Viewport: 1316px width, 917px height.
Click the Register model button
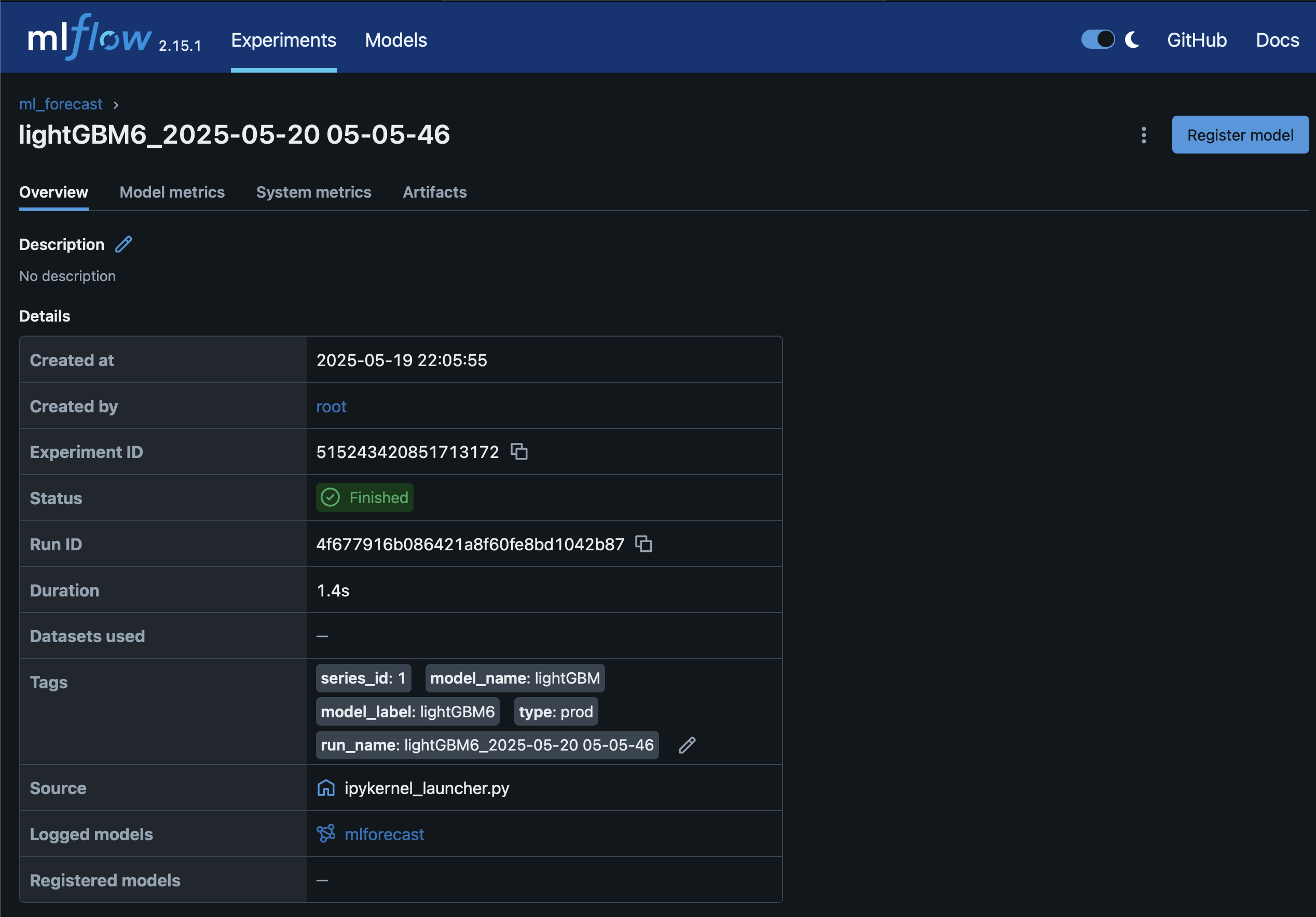tap(1240, 135)
